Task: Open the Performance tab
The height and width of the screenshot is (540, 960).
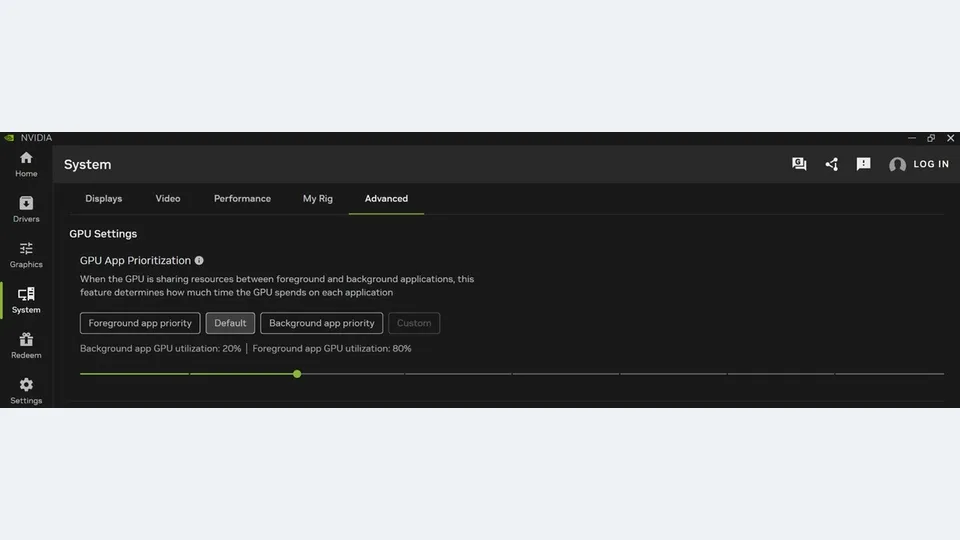Action: click(242, 198)
